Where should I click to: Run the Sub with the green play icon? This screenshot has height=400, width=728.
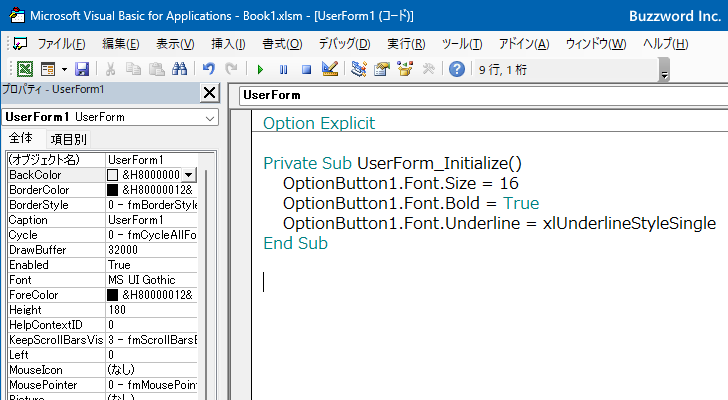[260, 70]
